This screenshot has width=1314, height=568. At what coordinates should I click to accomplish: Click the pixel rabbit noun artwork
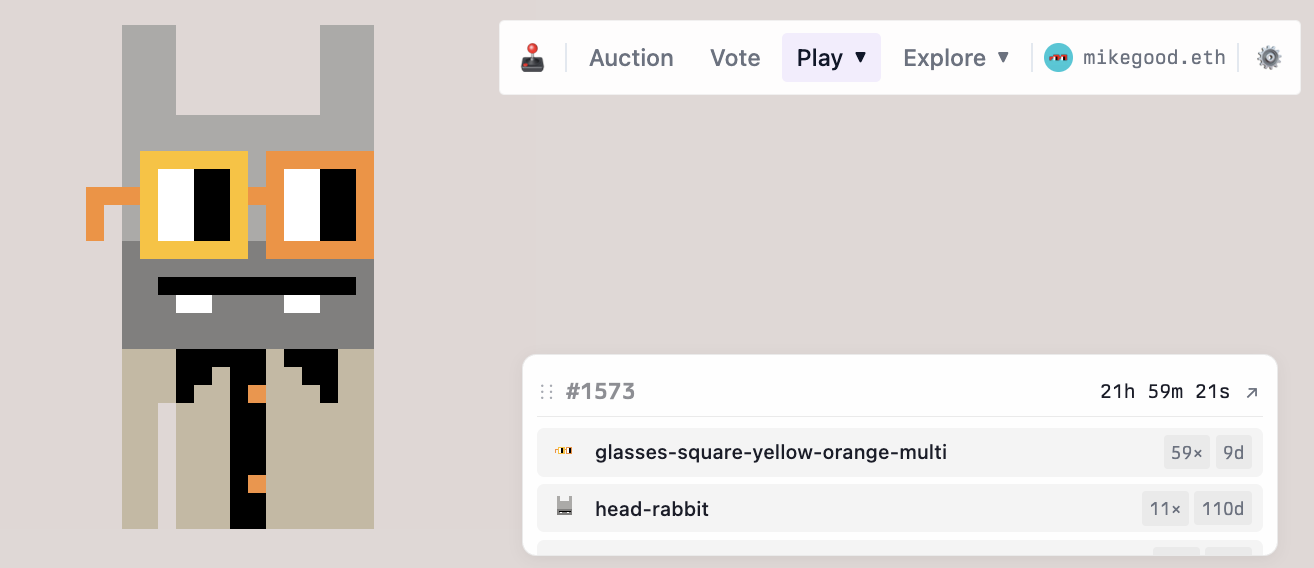pos(247,280)
